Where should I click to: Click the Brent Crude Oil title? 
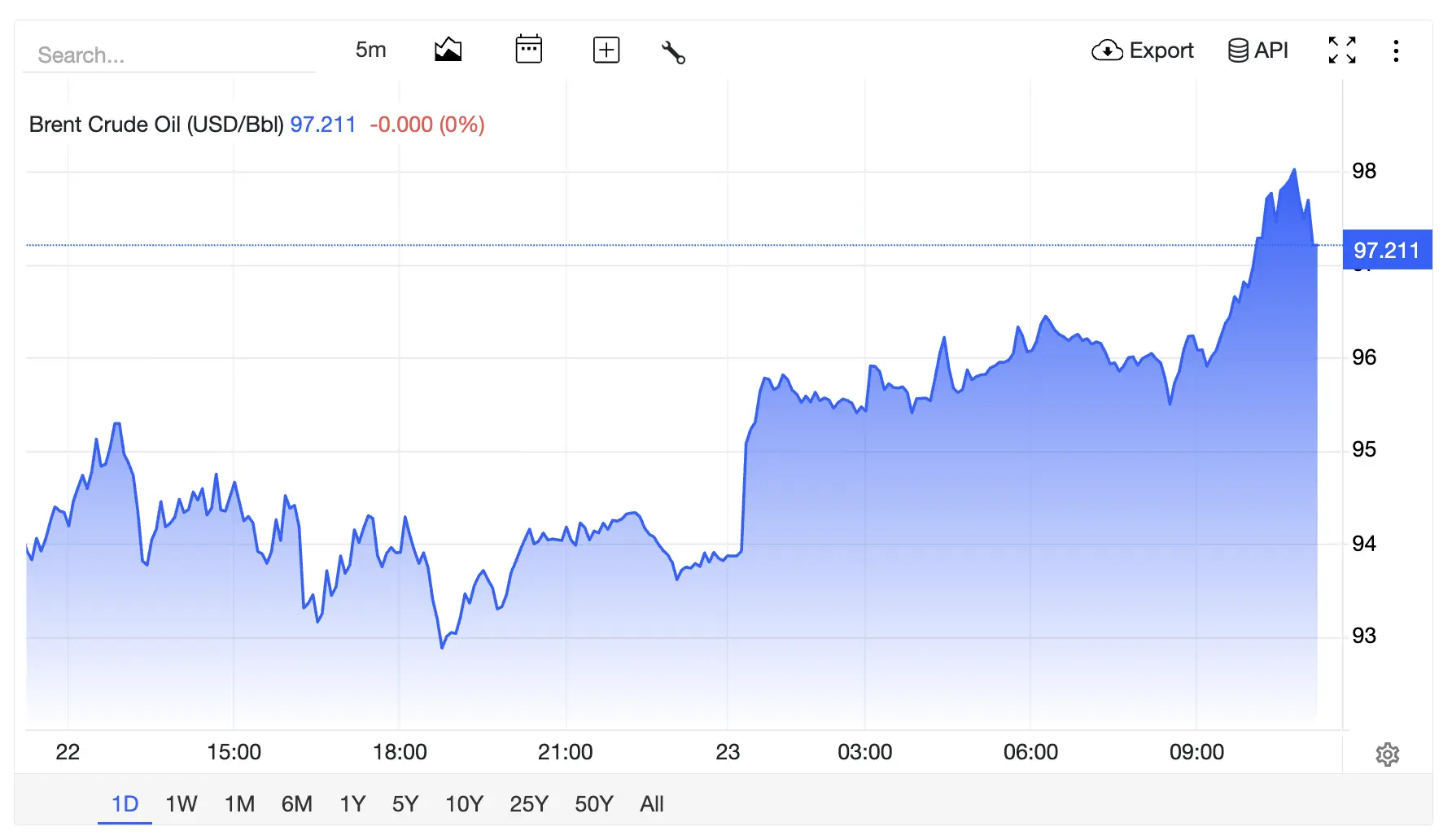click(x=156, y=125)
